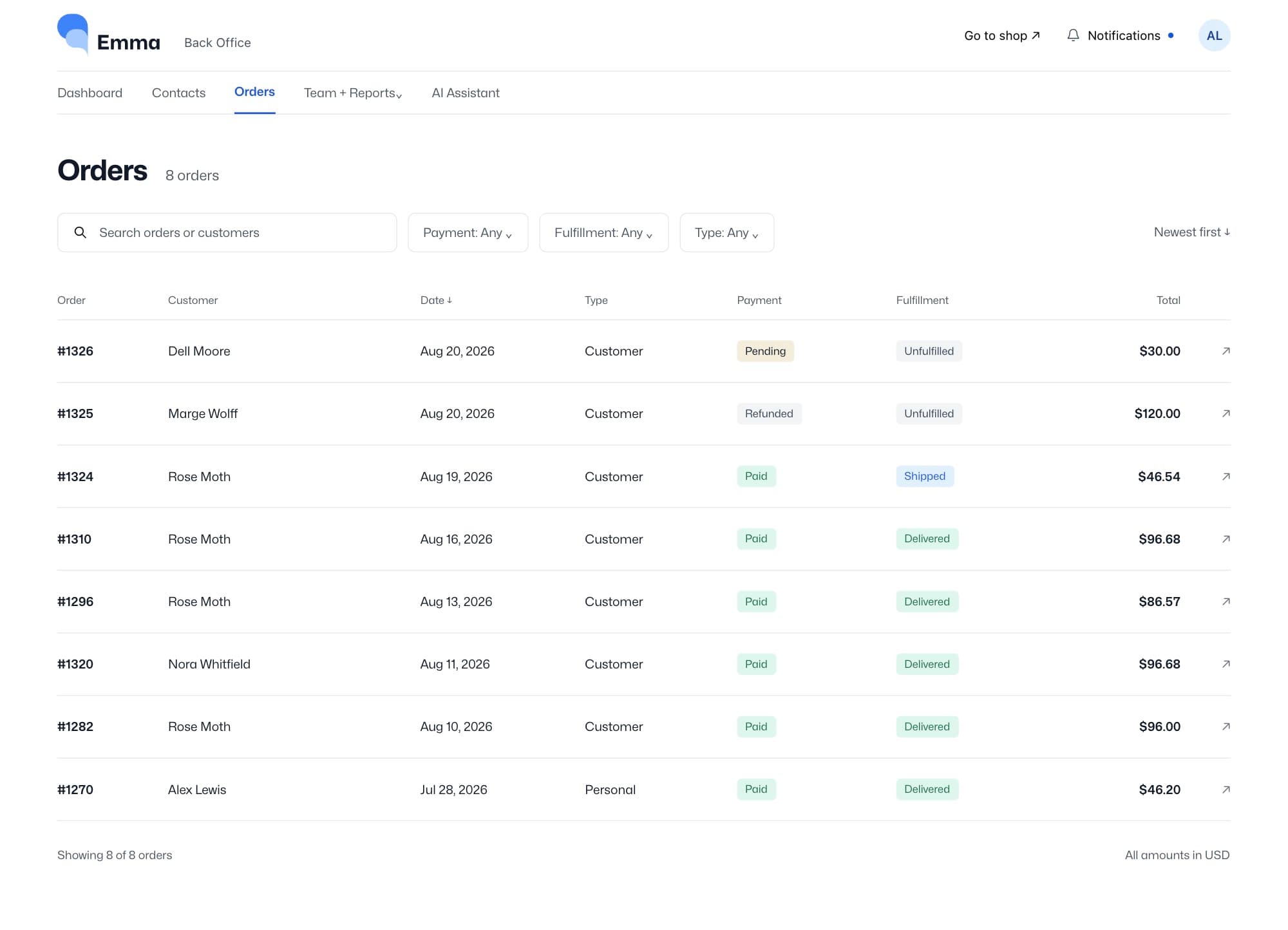Viewport: 1288px width, 930px height.
Task: Select order number #1282
Action: pos(75,726)
